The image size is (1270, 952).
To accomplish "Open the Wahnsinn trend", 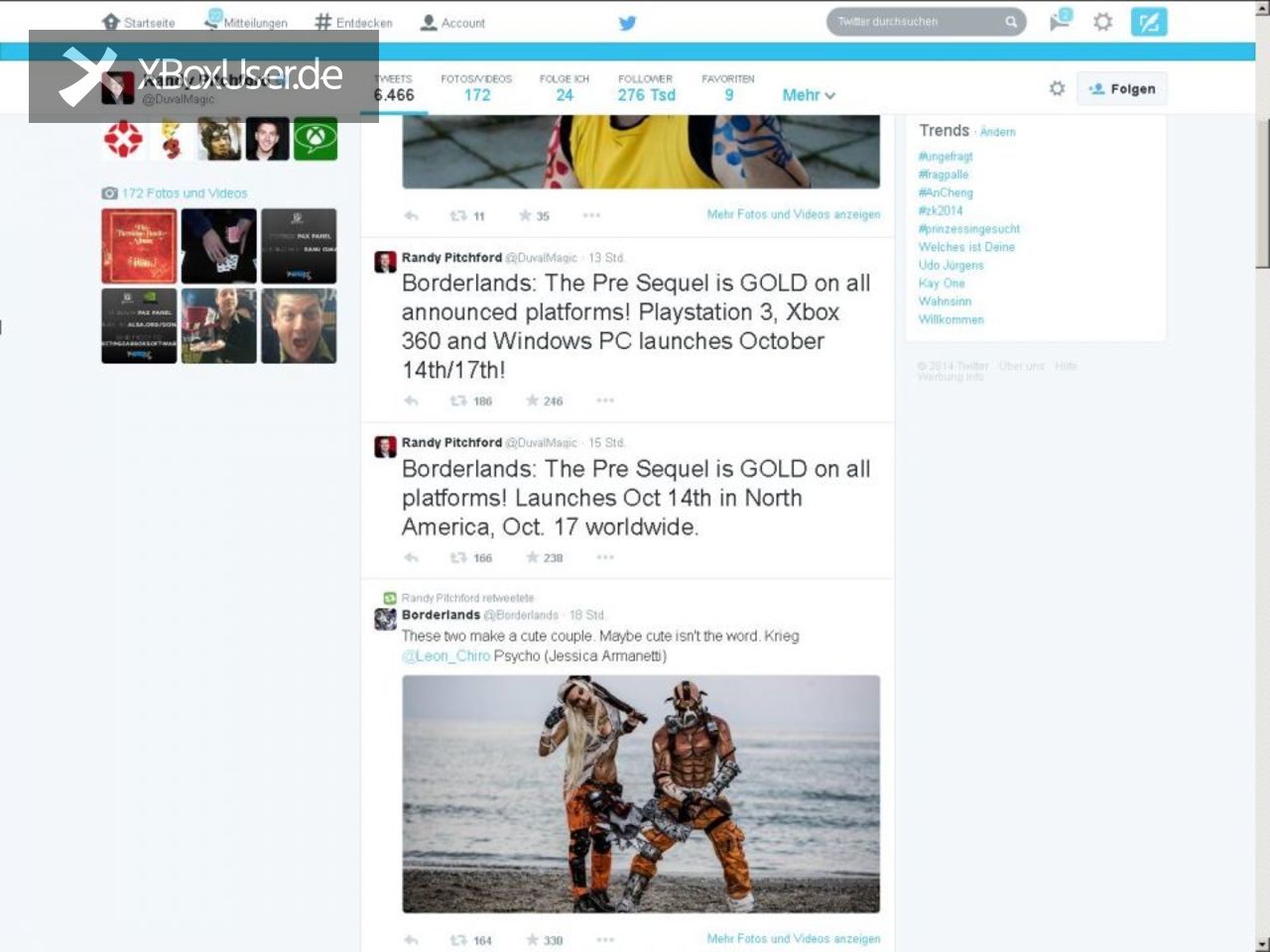I will tap(945, 300).
